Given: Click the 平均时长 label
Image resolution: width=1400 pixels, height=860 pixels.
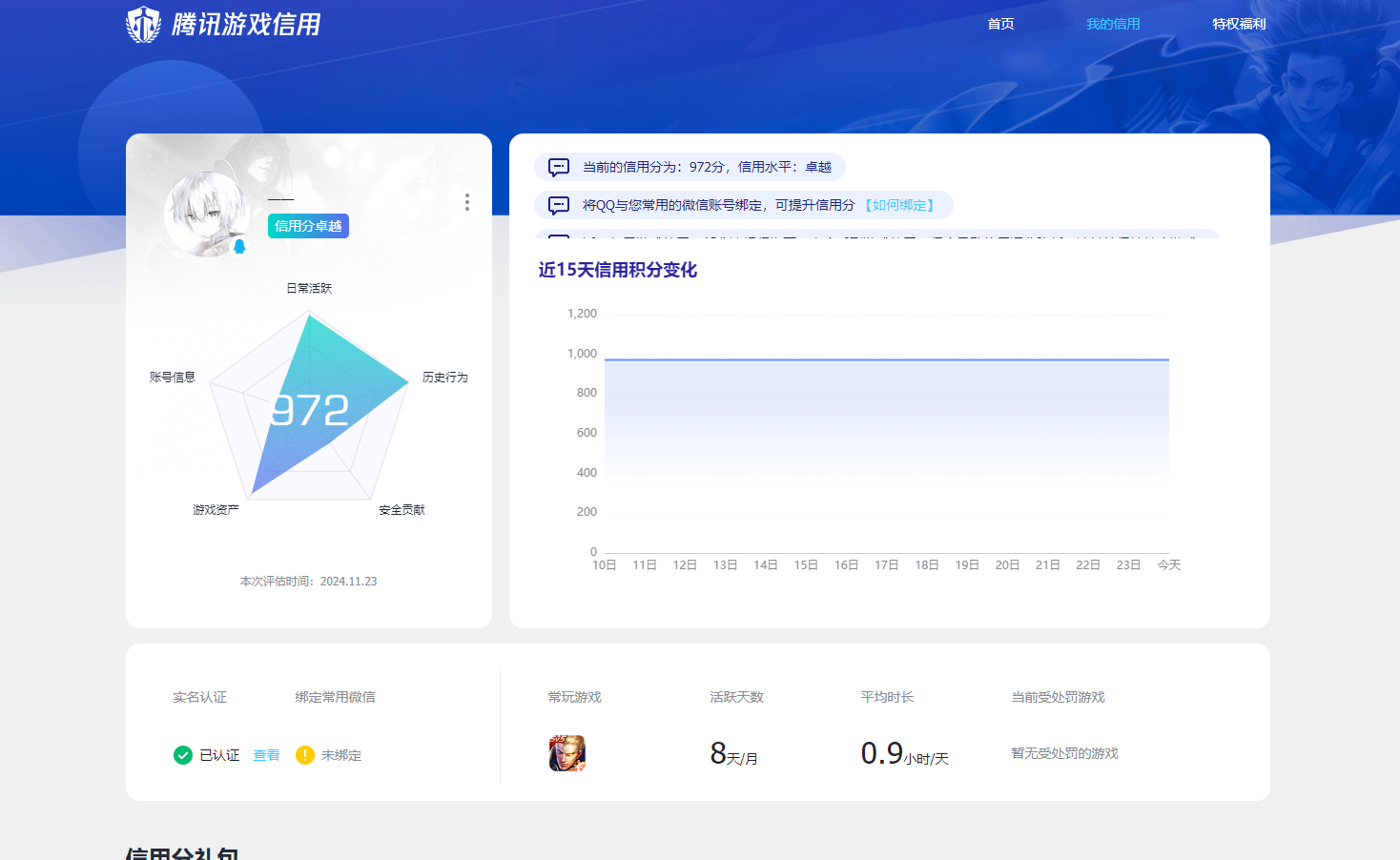Looking at the screenshot, I should coord(887,697).
